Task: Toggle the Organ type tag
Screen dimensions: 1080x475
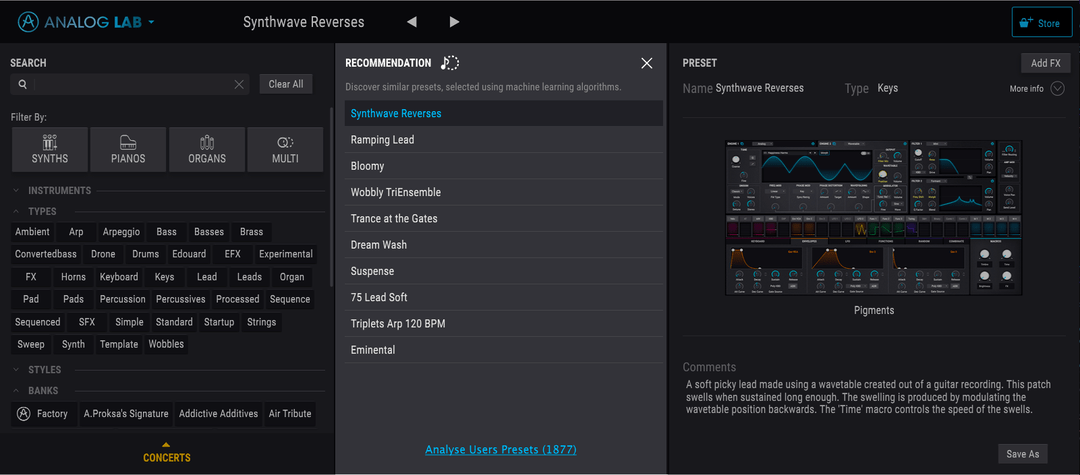Action: 292,277
